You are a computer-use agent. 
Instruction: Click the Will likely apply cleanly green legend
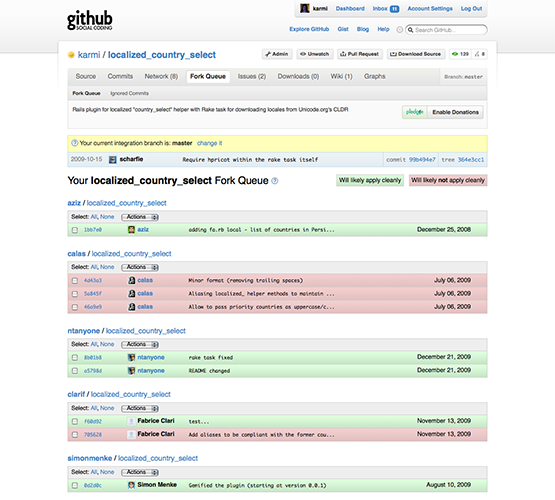(370, 180)
